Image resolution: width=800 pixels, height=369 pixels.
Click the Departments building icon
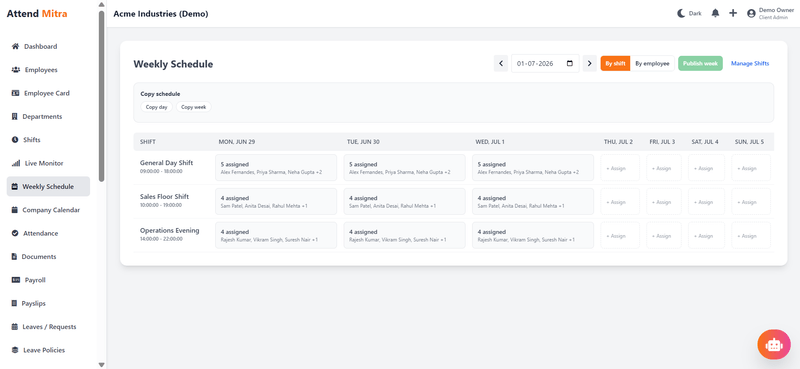pos(14,116)
